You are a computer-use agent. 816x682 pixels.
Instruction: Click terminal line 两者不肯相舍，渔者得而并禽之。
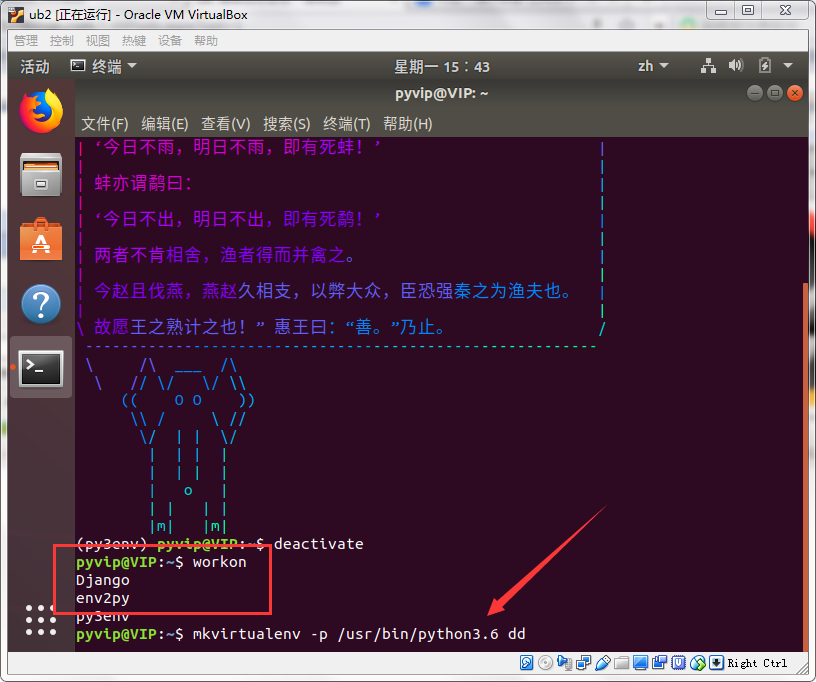tap(225, 255)
